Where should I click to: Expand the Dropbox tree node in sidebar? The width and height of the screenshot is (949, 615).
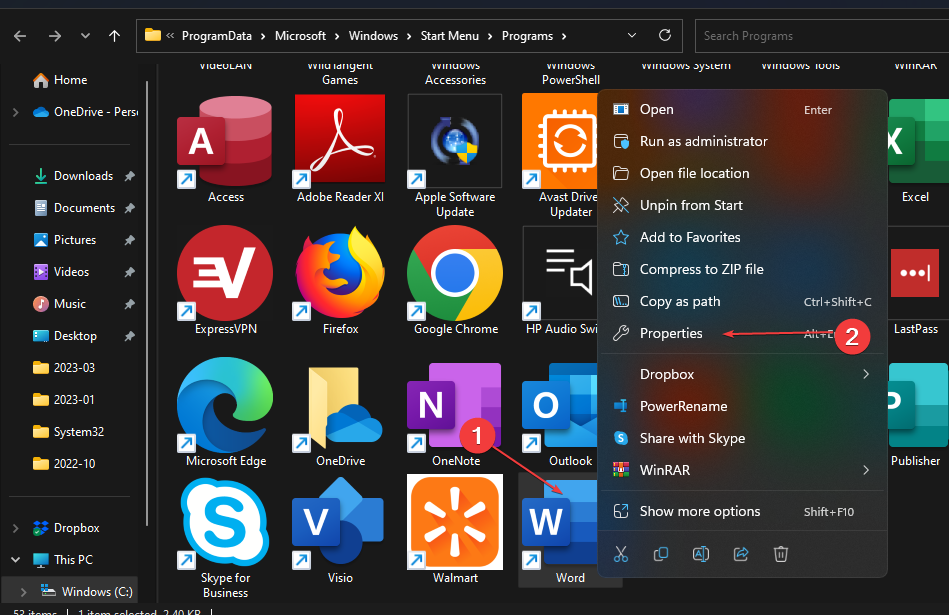coord(16,528)
